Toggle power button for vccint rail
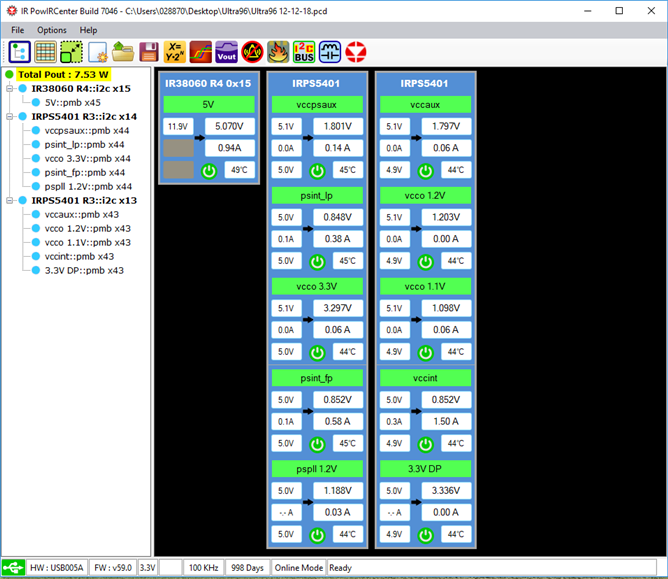The width and height of the screenshot is (668, 579). pyautogui.click(x=425, y=444)
